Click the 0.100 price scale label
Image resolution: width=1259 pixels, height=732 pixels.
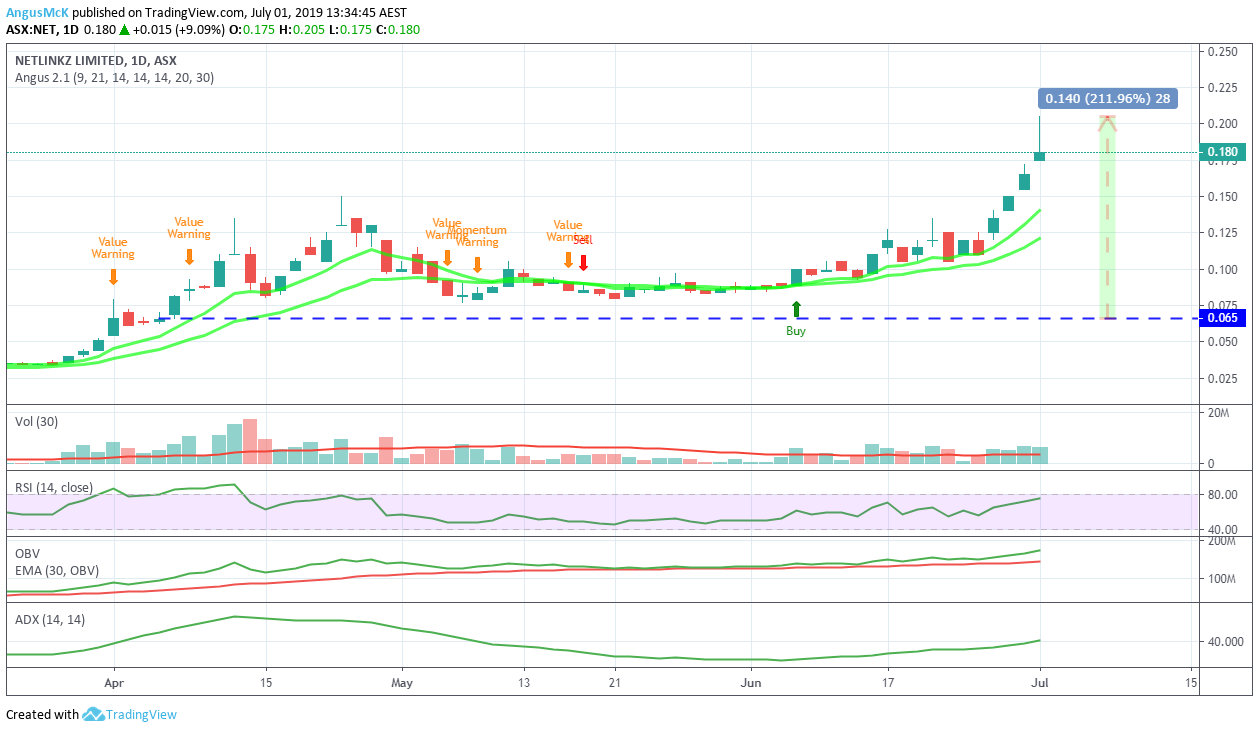click(1224, 269)
